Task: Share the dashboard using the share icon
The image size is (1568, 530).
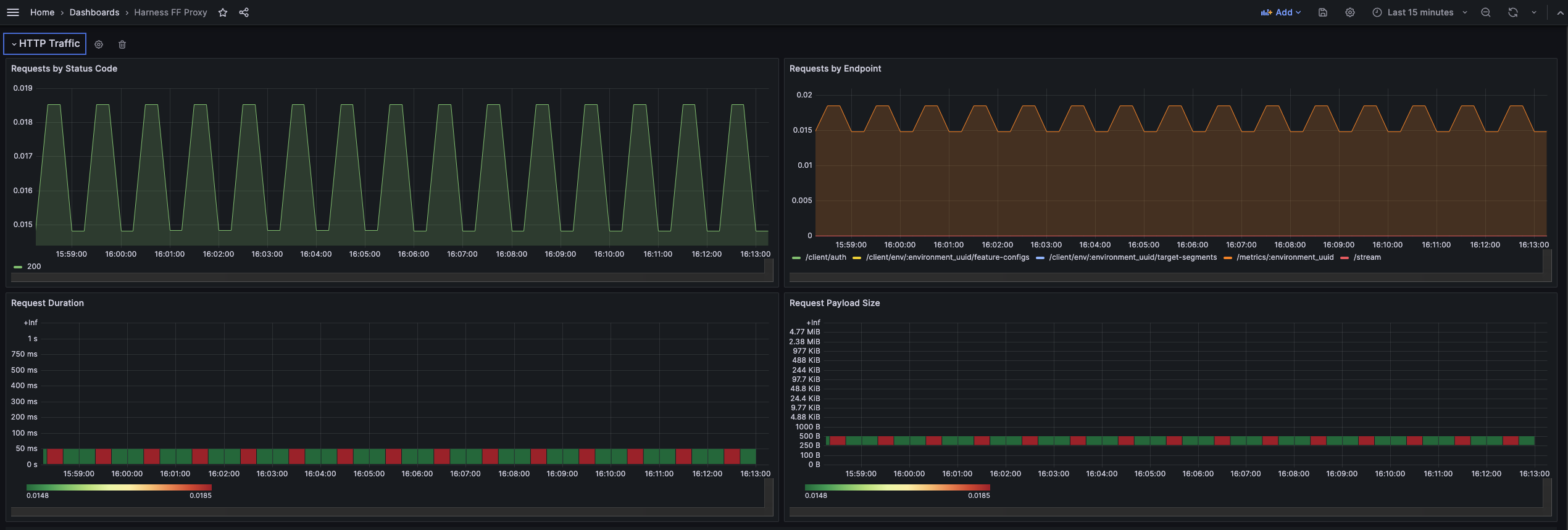Action: [244, 12]
